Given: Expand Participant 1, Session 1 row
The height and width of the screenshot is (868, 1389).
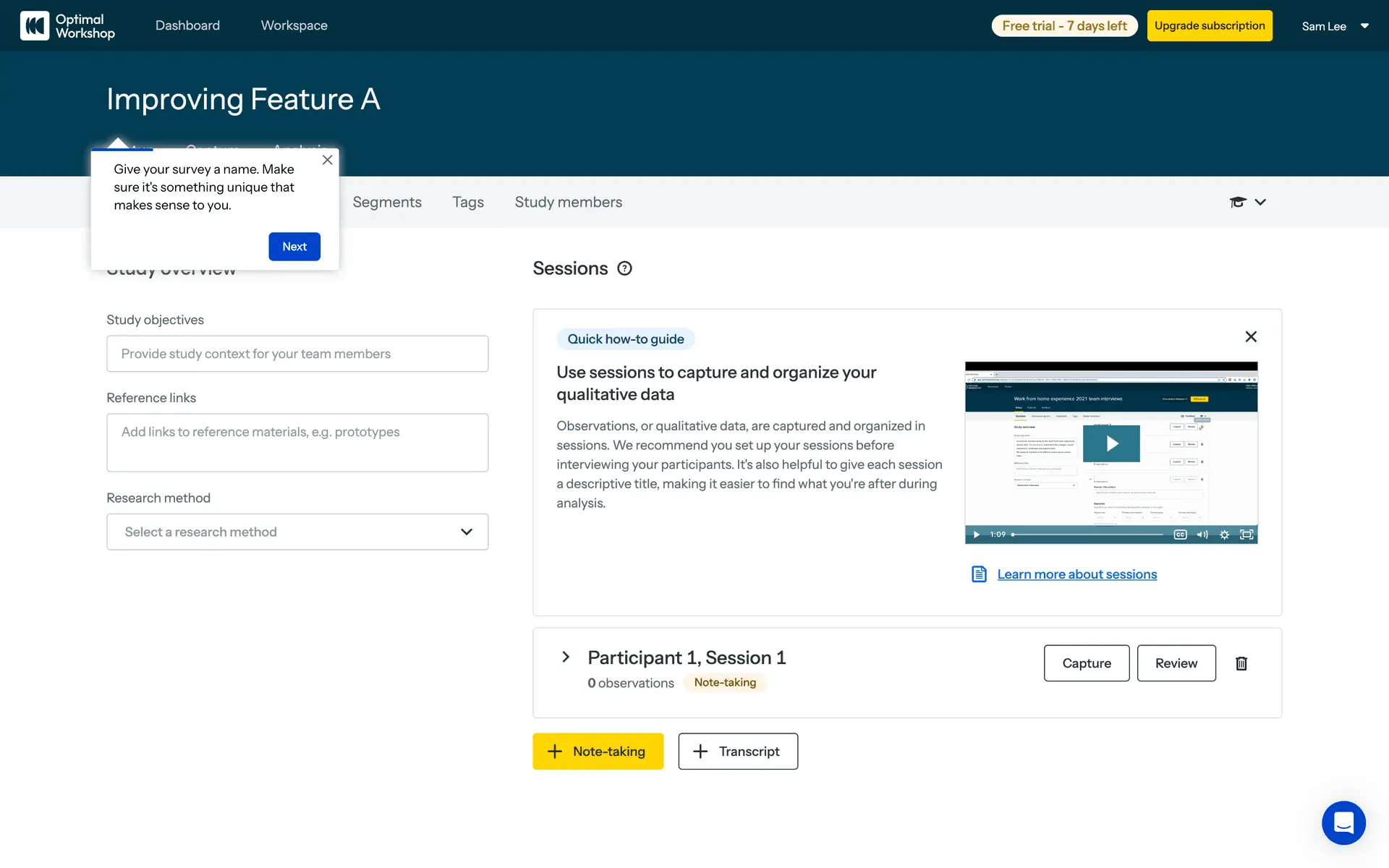Looking at the screenshot, I should click(566, 657).
